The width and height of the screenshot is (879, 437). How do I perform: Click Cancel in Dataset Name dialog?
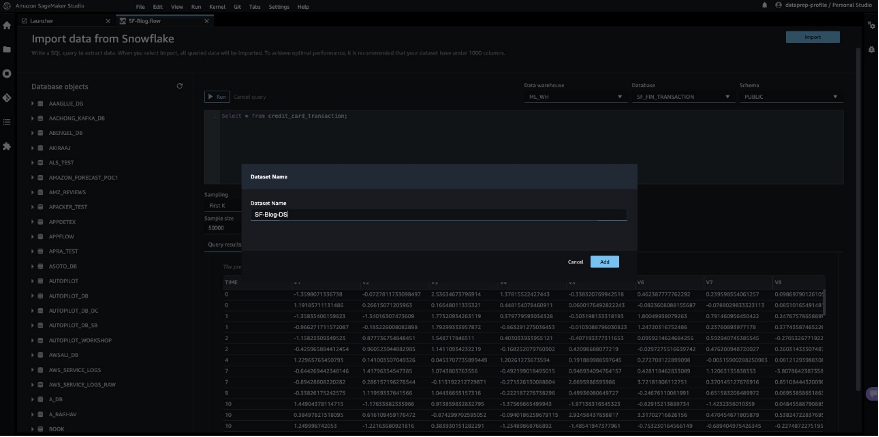pyautogui.click(x=575, y=262)
